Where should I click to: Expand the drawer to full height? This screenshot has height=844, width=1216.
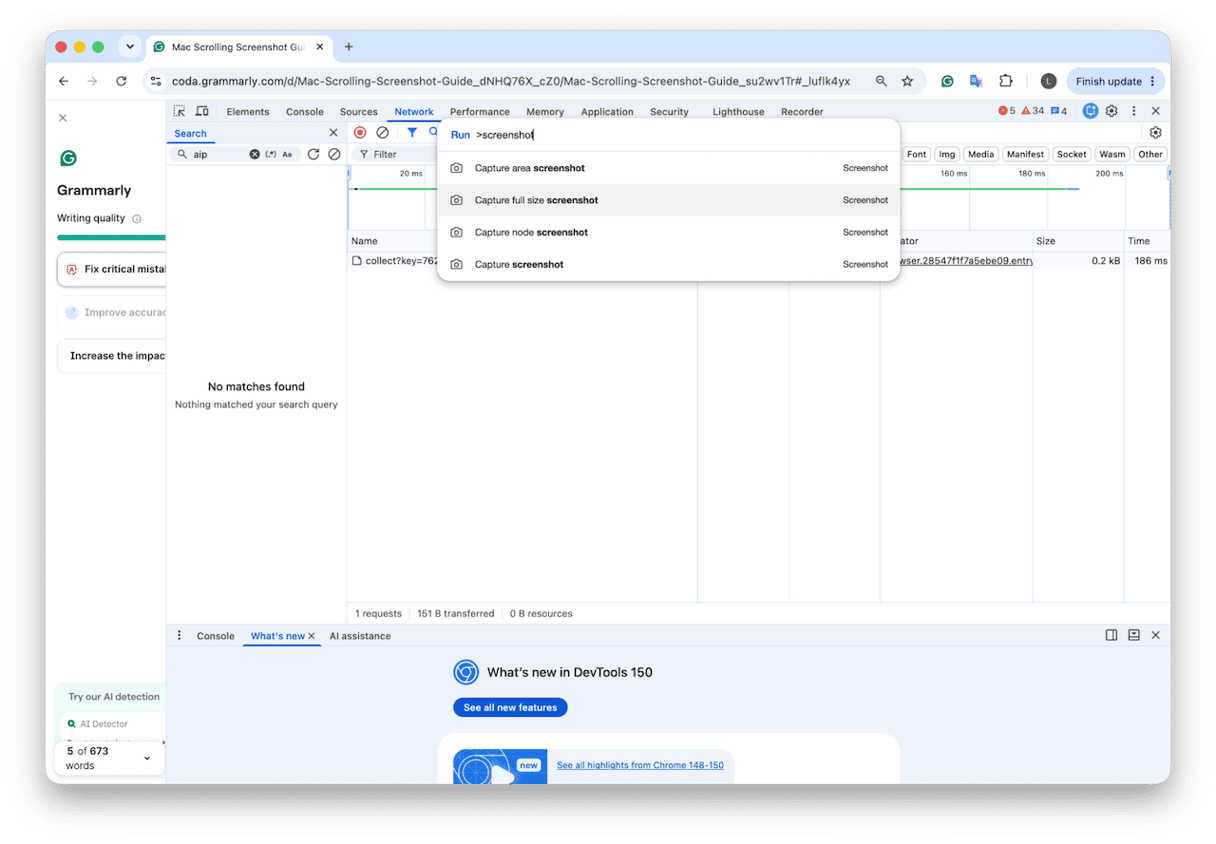coord(1134,635)
